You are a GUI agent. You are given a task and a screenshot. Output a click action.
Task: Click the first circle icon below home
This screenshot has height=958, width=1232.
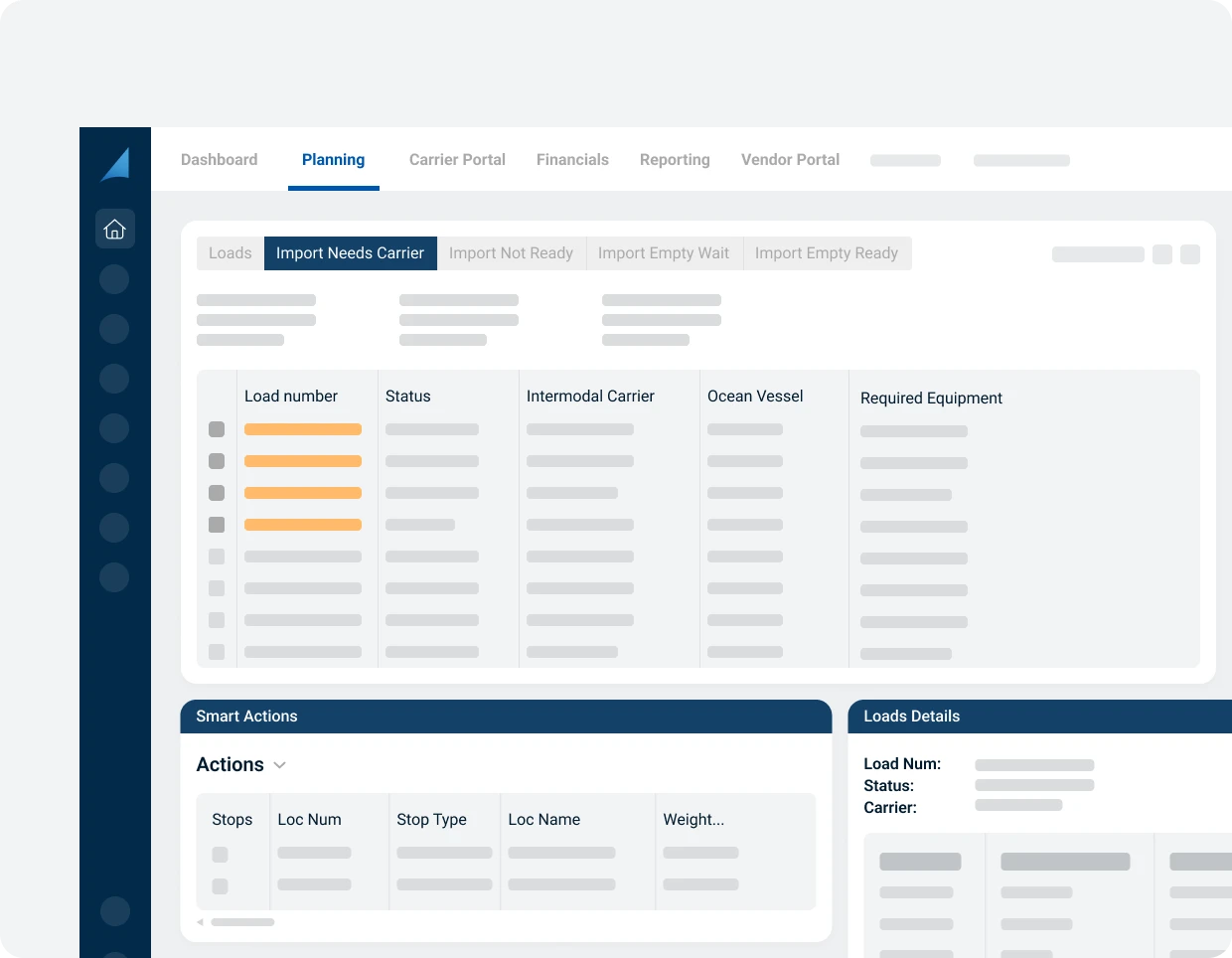(115, 279)
